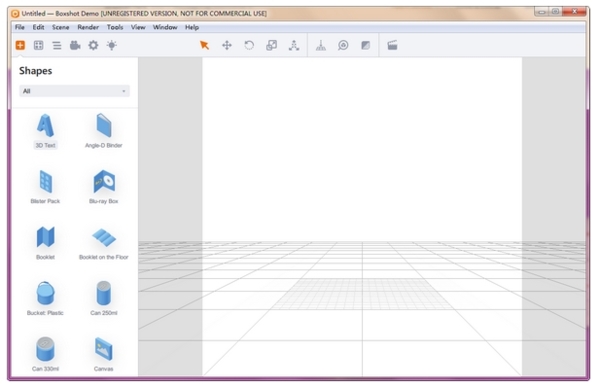This screenshot has height=387, width=600.
Task: Open the Shapes panel orange plus icon
Action: pyautogui.click(x=20, y=45)
